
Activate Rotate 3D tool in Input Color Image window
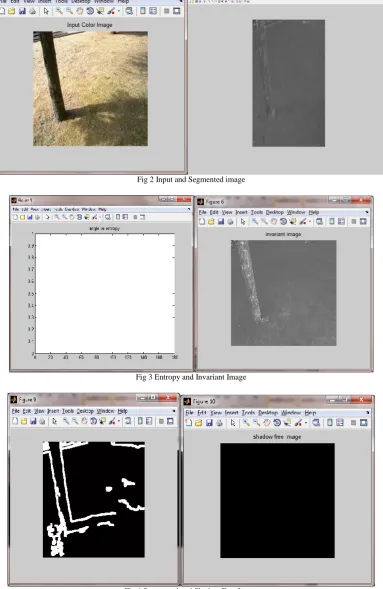coord(90,11)
